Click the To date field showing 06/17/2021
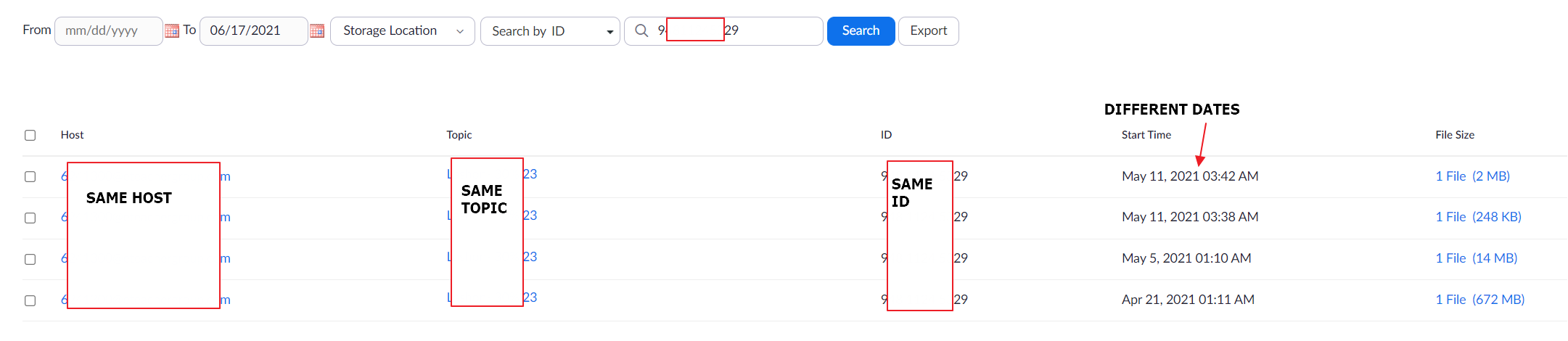The height and width of the screenshot is (341, 1568). 253,31
